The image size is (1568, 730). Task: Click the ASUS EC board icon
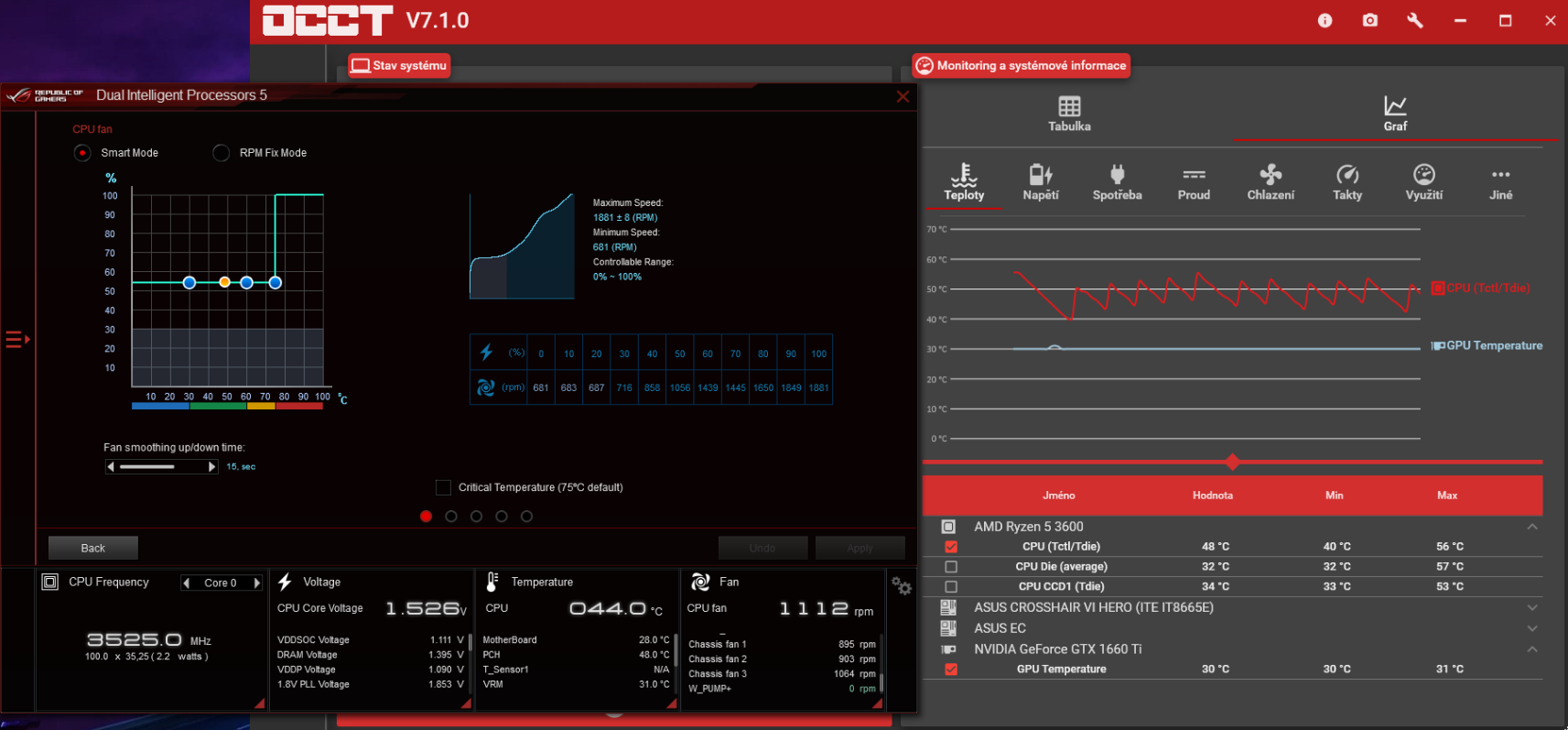[948, 628]
